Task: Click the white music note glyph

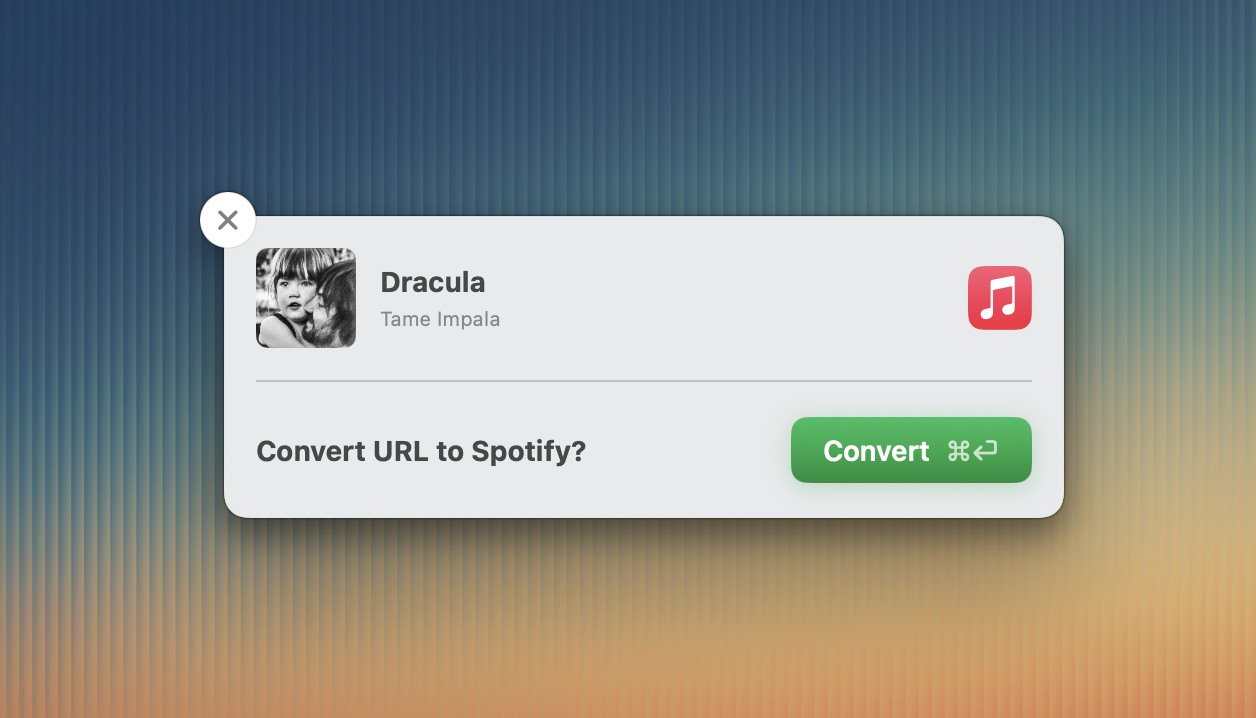Action: (999, 298)
